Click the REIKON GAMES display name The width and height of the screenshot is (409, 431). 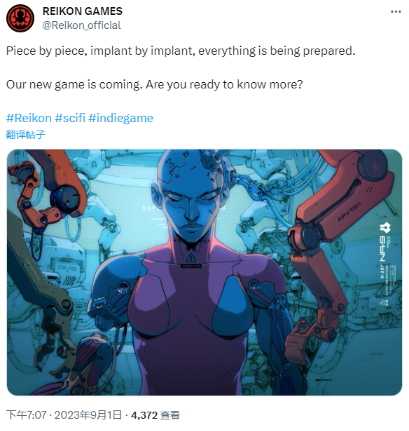click(82, 11)
